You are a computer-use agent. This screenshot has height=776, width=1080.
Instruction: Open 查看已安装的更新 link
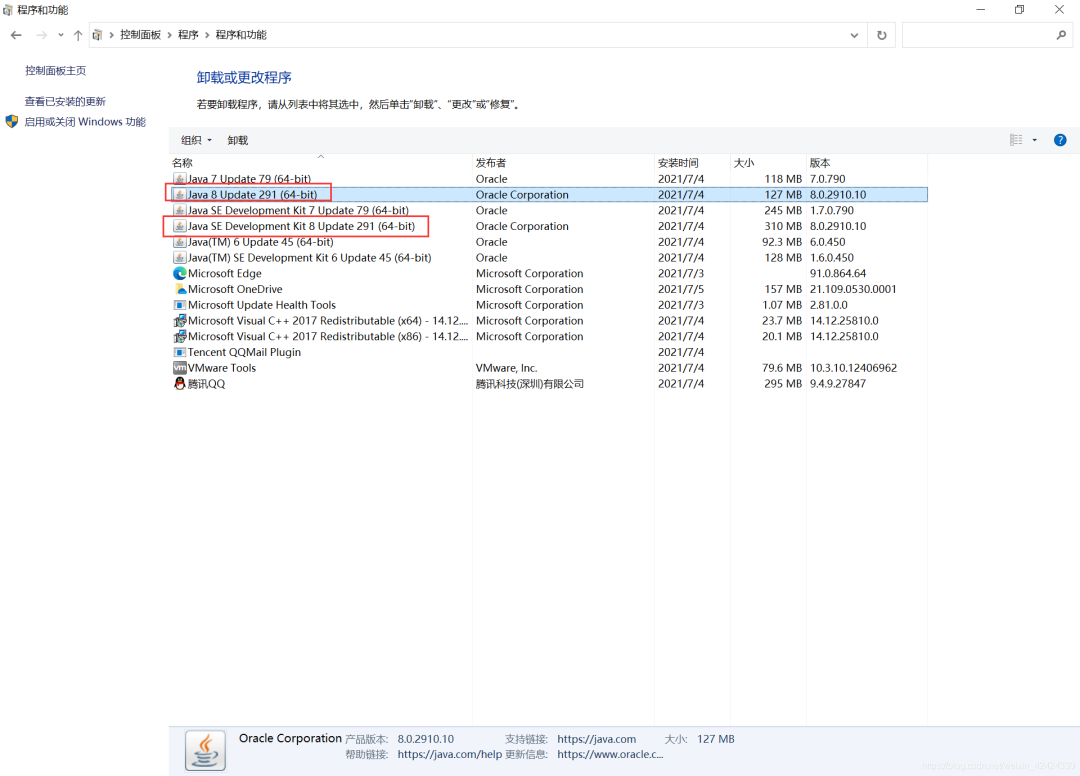[x=65, y=102]
